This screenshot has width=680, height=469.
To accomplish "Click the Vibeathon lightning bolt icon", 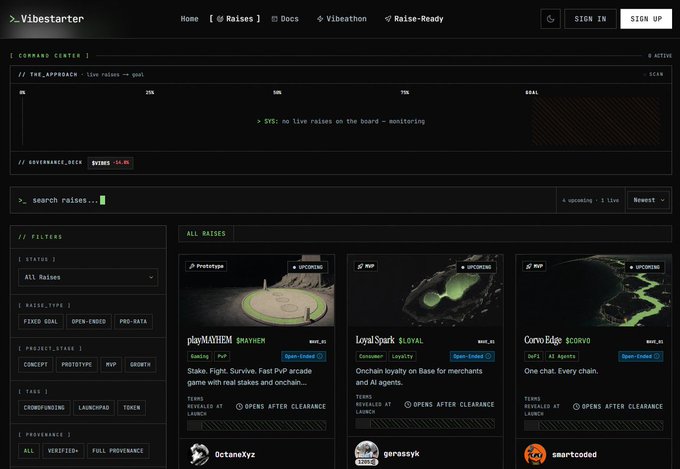I will point(320,19).
